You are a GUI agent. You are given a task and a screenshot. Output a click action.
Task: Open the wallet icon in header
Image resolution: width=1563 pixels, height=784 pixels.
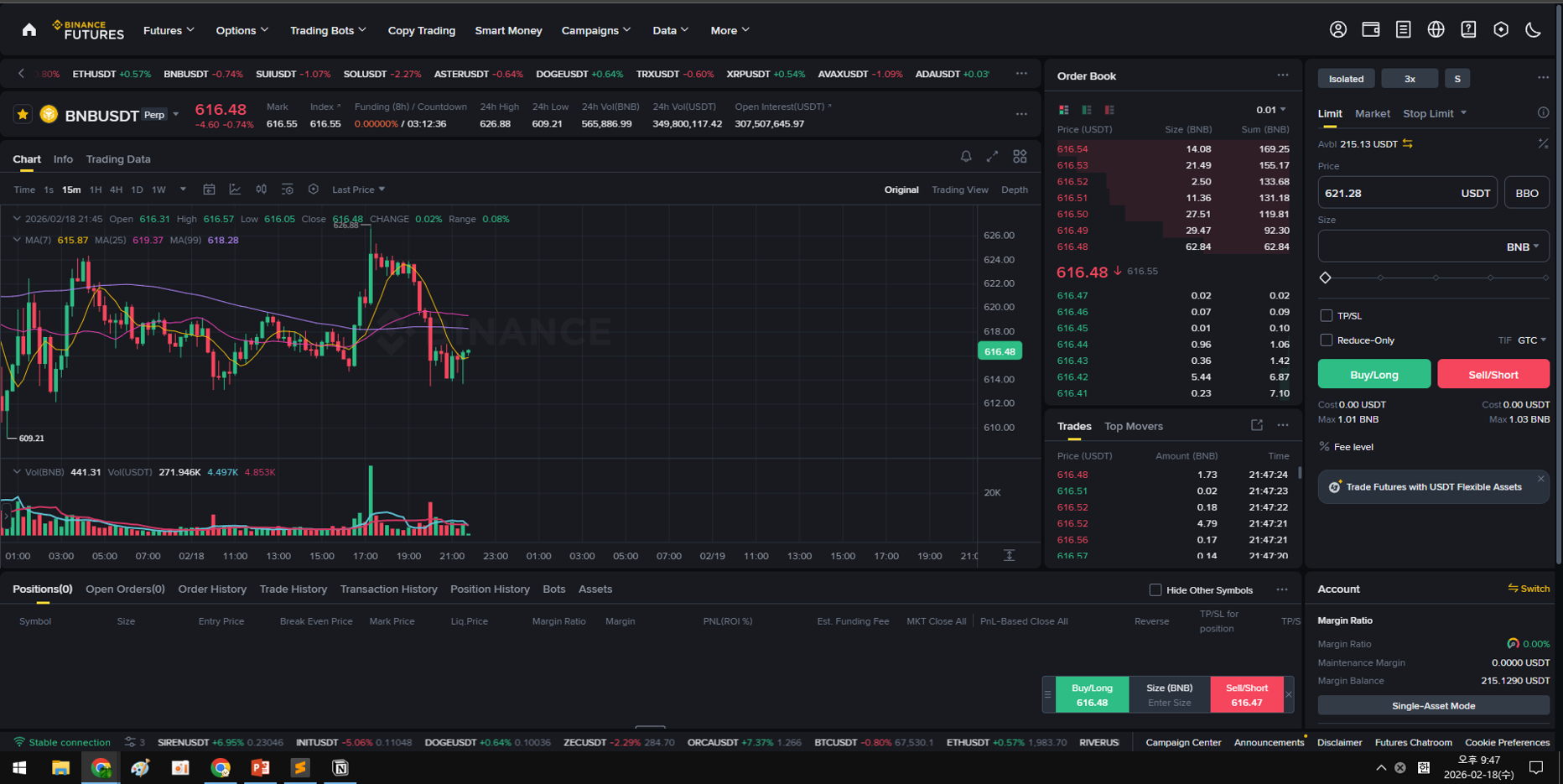coord(1371,29)
